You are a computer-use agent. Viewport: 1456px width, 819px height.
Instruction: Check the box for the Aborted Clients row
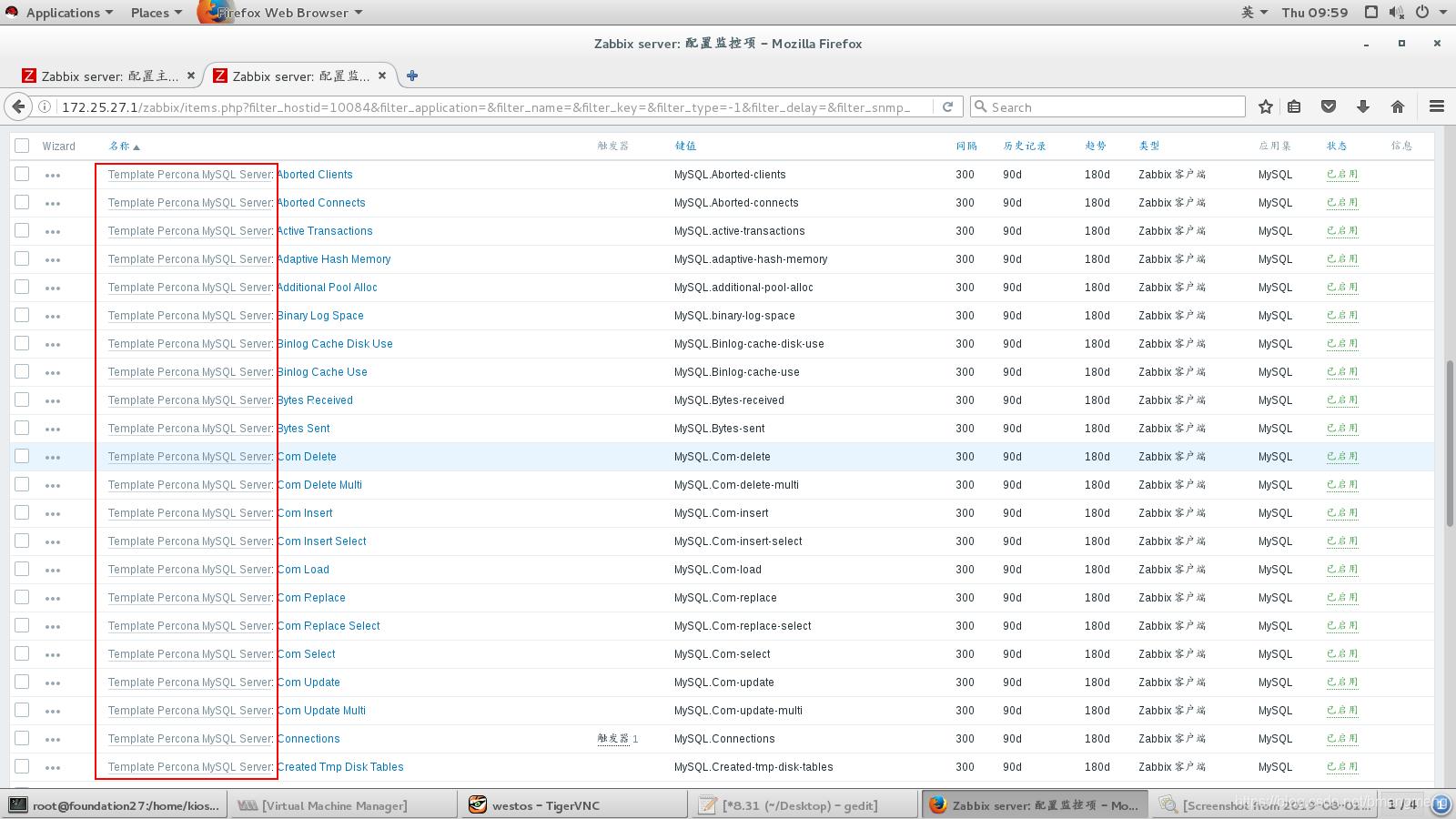click(22, 174)
